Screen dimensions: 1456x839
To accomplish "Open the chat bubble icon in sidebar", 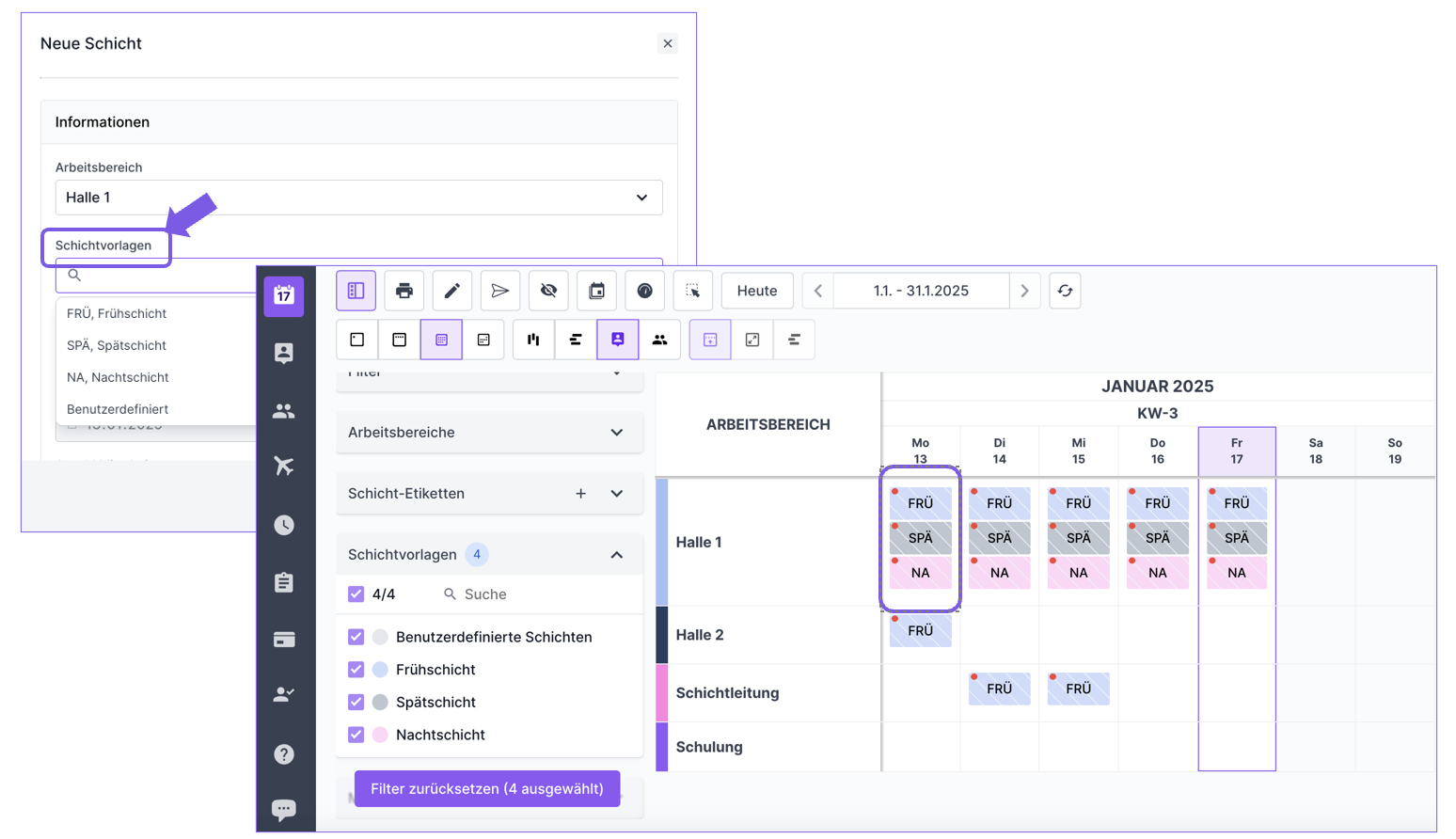I will [x=283, y=809].
